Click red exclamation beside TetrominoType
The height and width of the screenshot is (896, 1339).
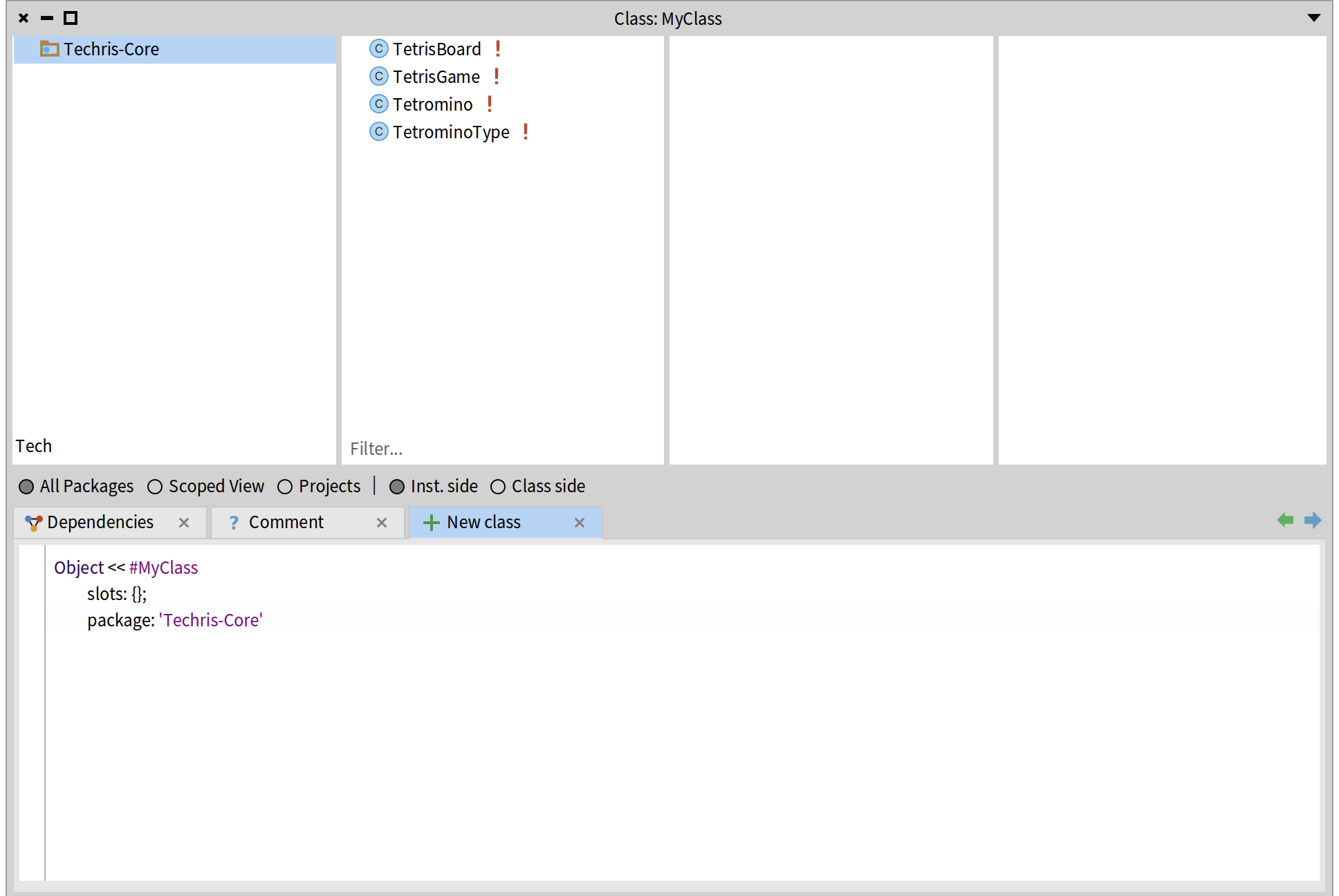pyautogui.click(x=526, y=132)
